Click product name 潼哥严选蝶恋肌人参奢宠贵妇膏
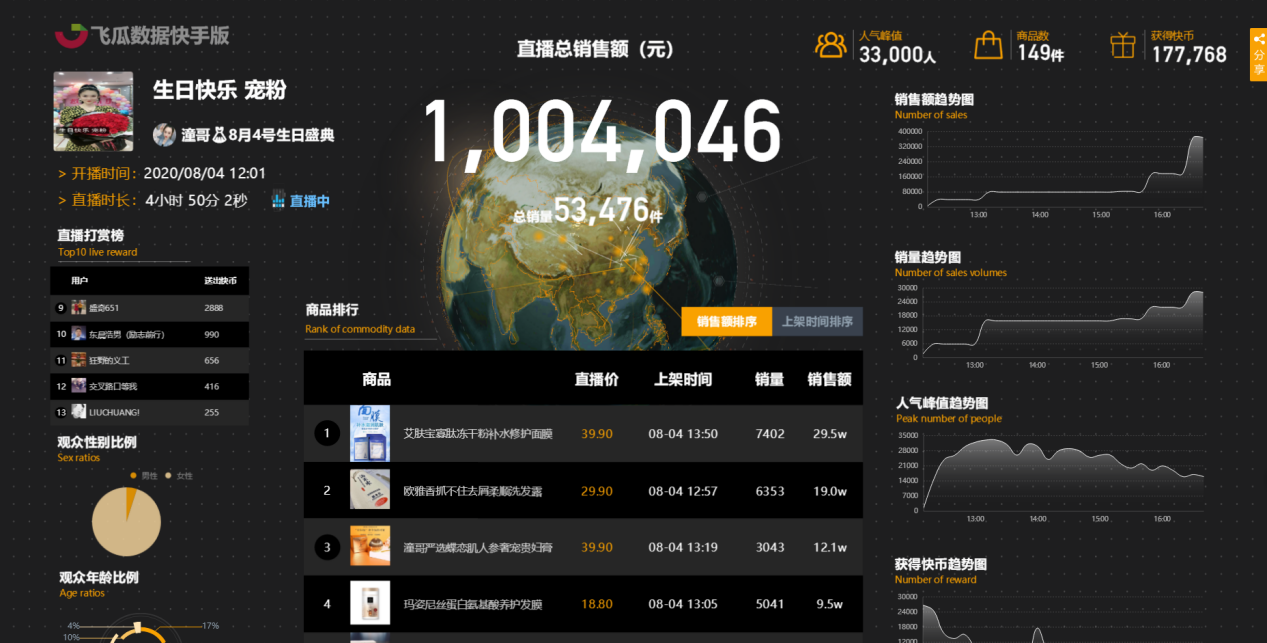 pos(477,548)
